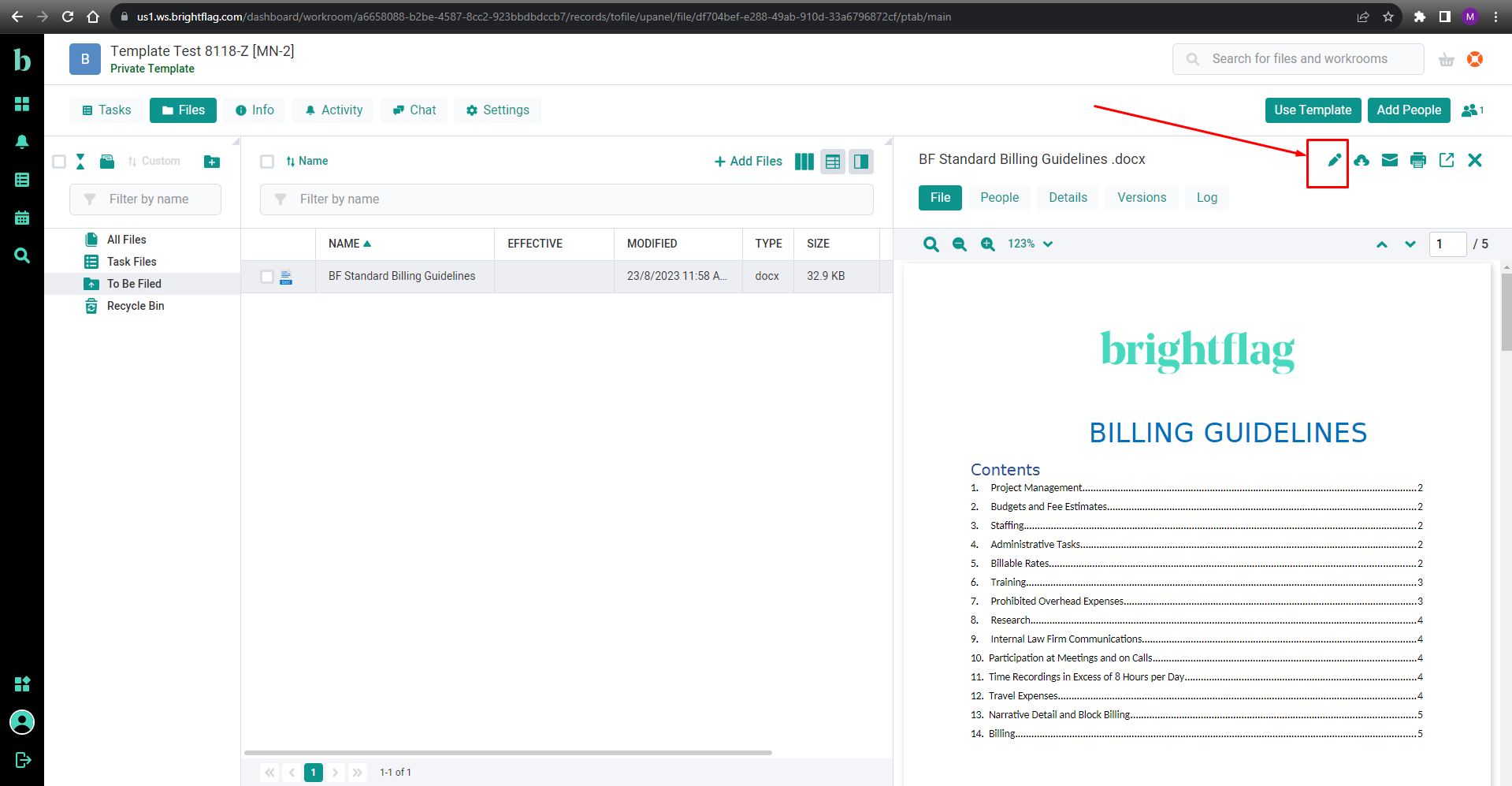The width and height of the screenshot is (1512, 786).
Task: Click the file list horizontal scrollbar
Action: (508, 753)
